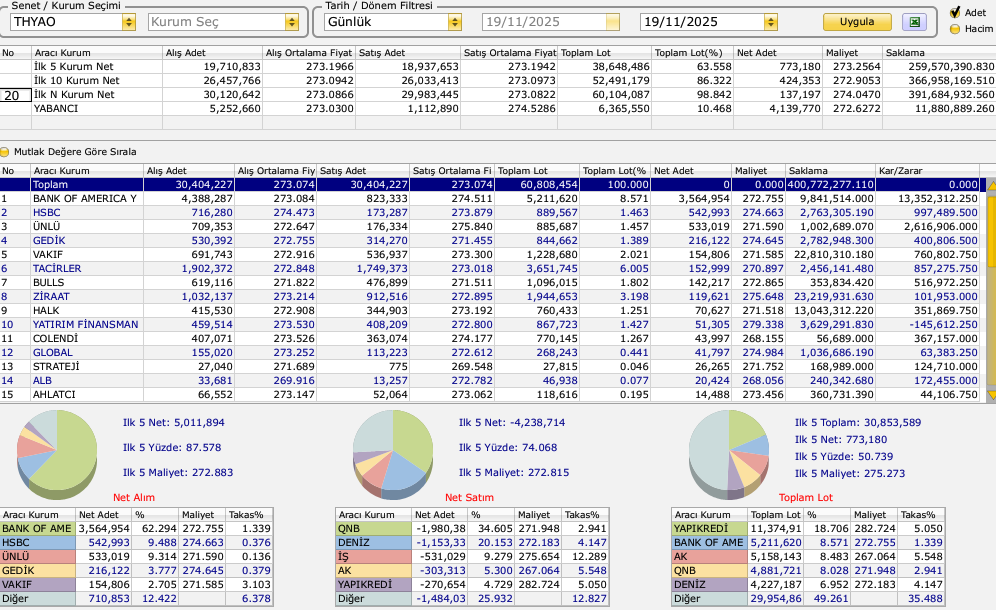
Task: Toggle Mutlak Değere Göre Sırala
Action: [x=4, y=152]
